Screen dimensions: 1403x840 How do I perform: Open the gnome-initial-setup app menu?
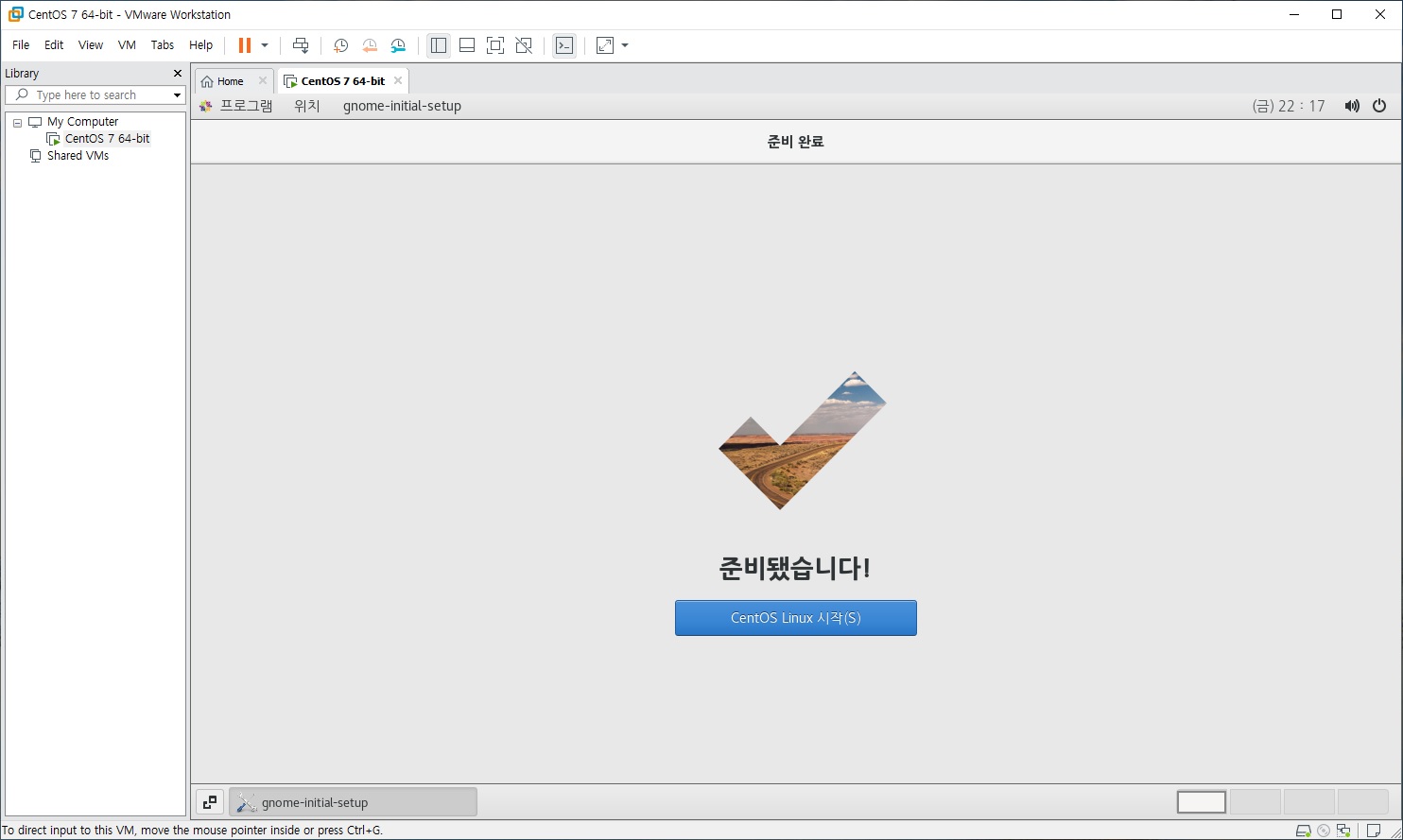click(402, 106)
